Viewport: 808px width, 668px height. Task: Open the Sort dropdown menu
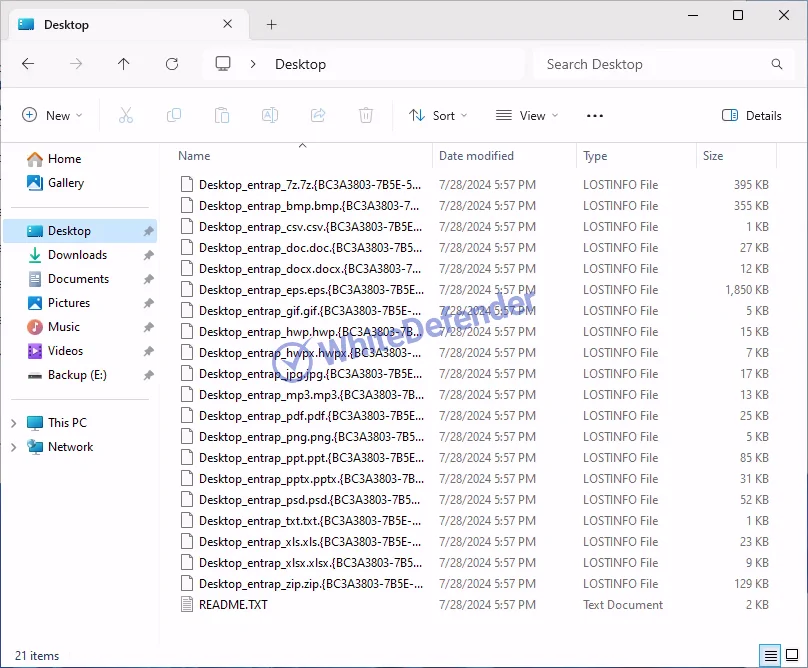[x=438, y=116]
